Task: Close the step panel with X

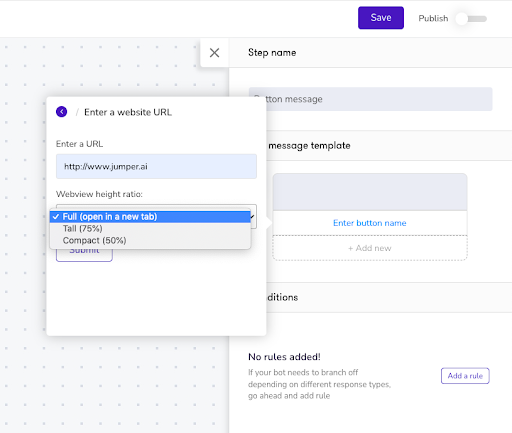Action: point(214,53)
